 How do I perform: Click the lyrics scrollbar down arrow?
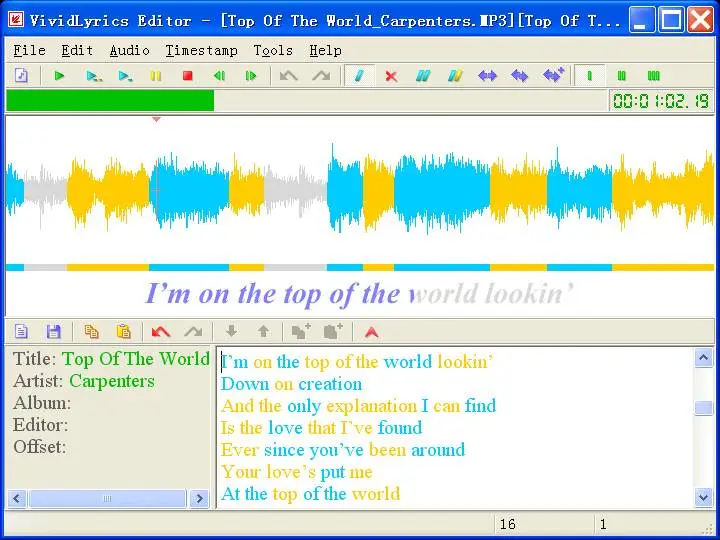(x=703, y=498)
